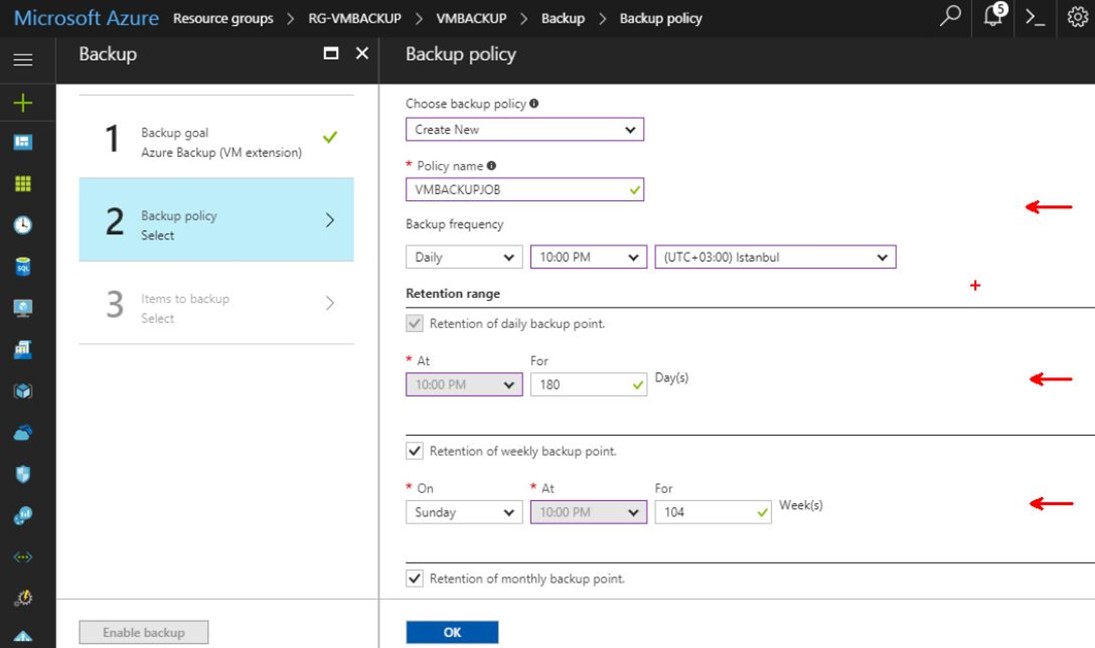Image resolution: width=1095 pixels, height=648 pixels.
Task: Click the Enable backup button
Action: [x=143, y=632]
